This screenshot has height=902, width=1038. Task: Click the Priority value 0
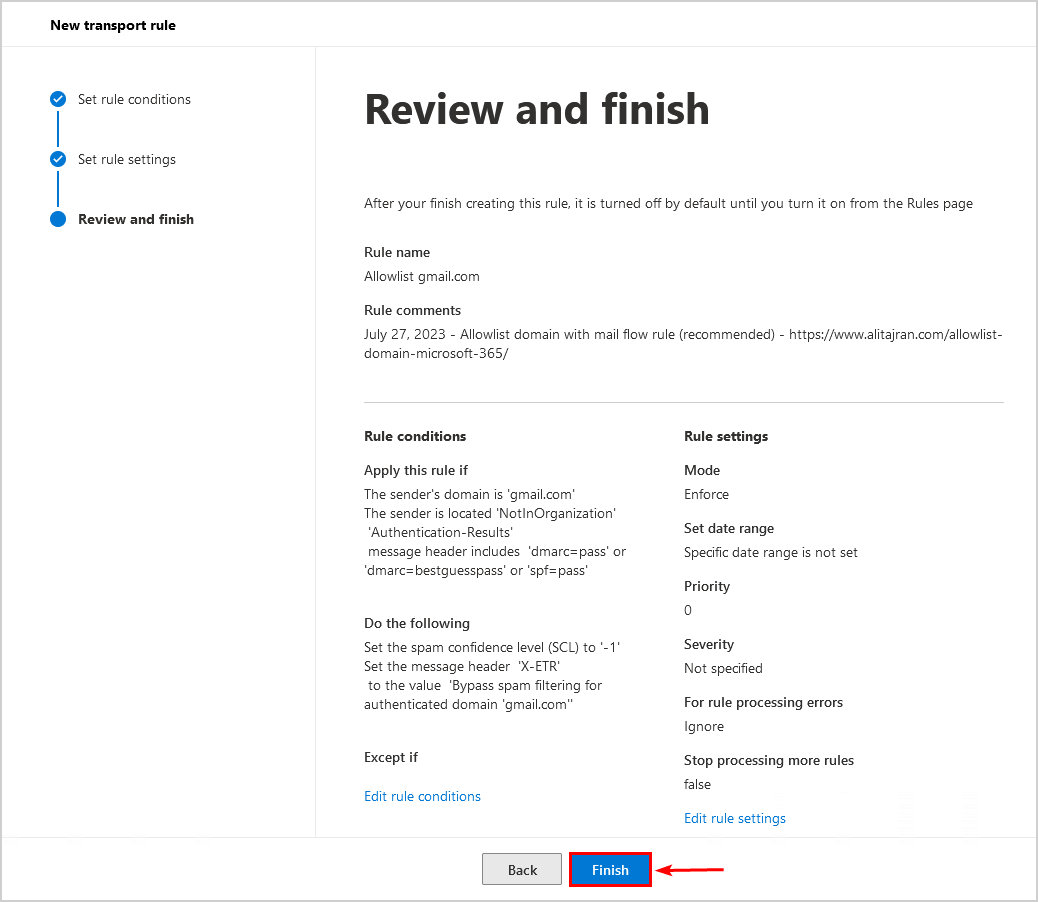(x=688, y=610)
